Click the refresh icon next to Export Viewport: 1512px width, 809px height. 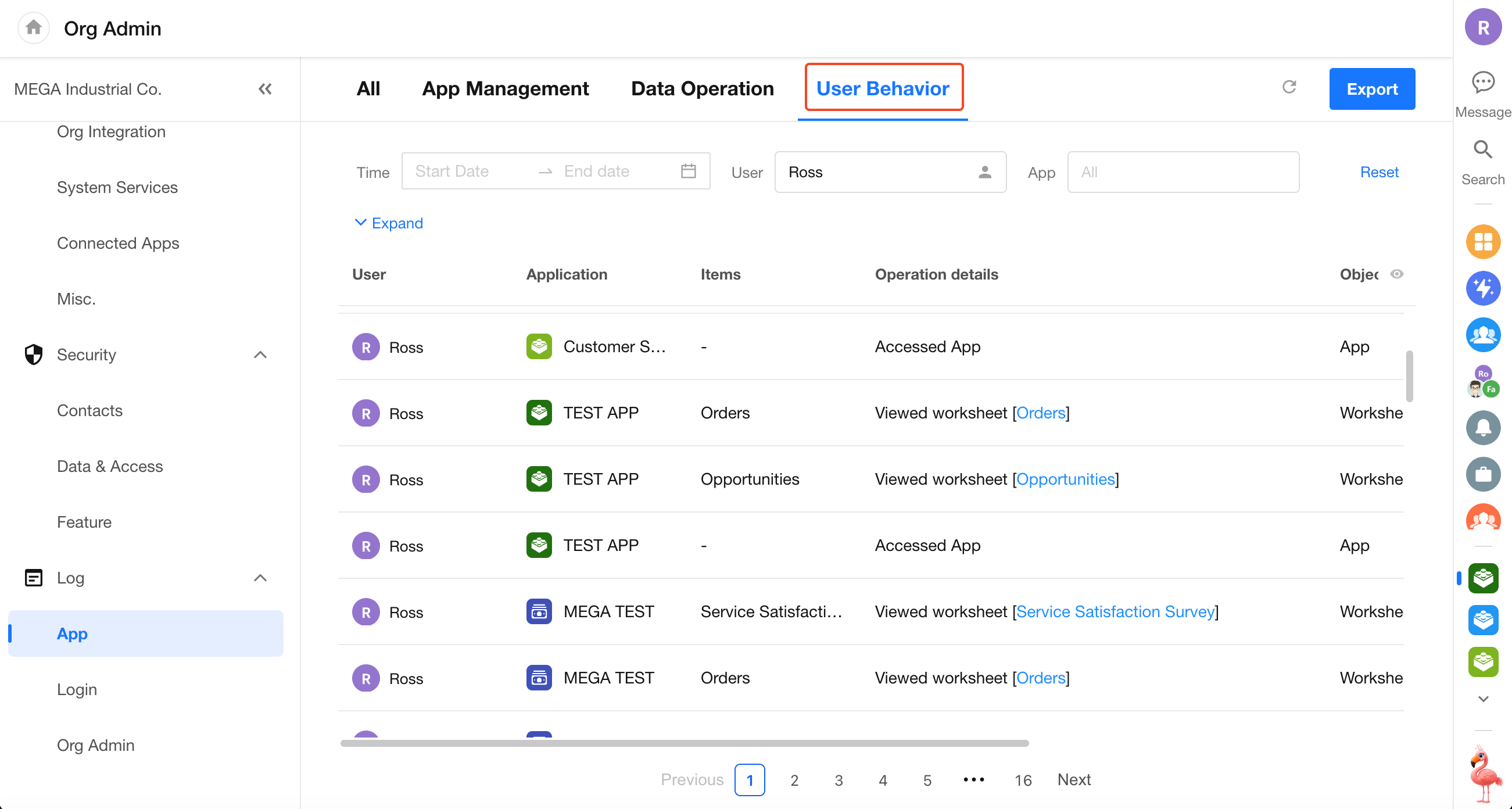[1289, 88]
